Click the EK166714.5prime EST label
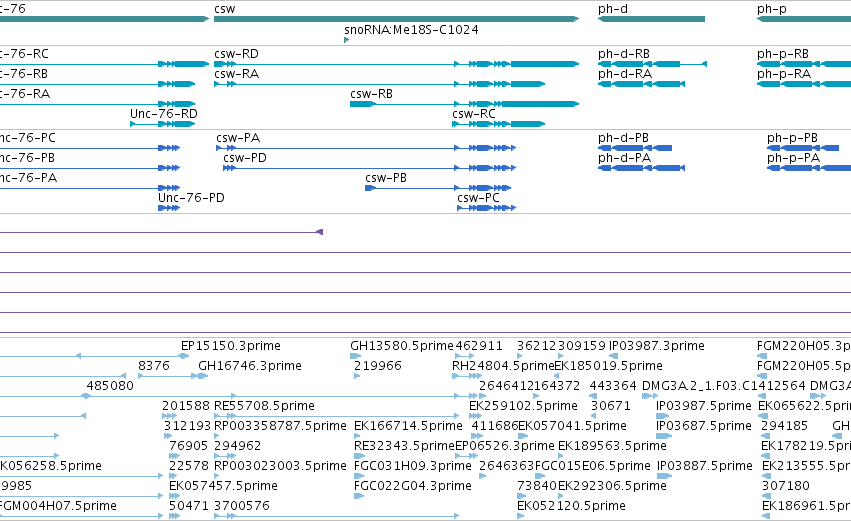This screenshot has height=521, width=851. click(408, 427)
